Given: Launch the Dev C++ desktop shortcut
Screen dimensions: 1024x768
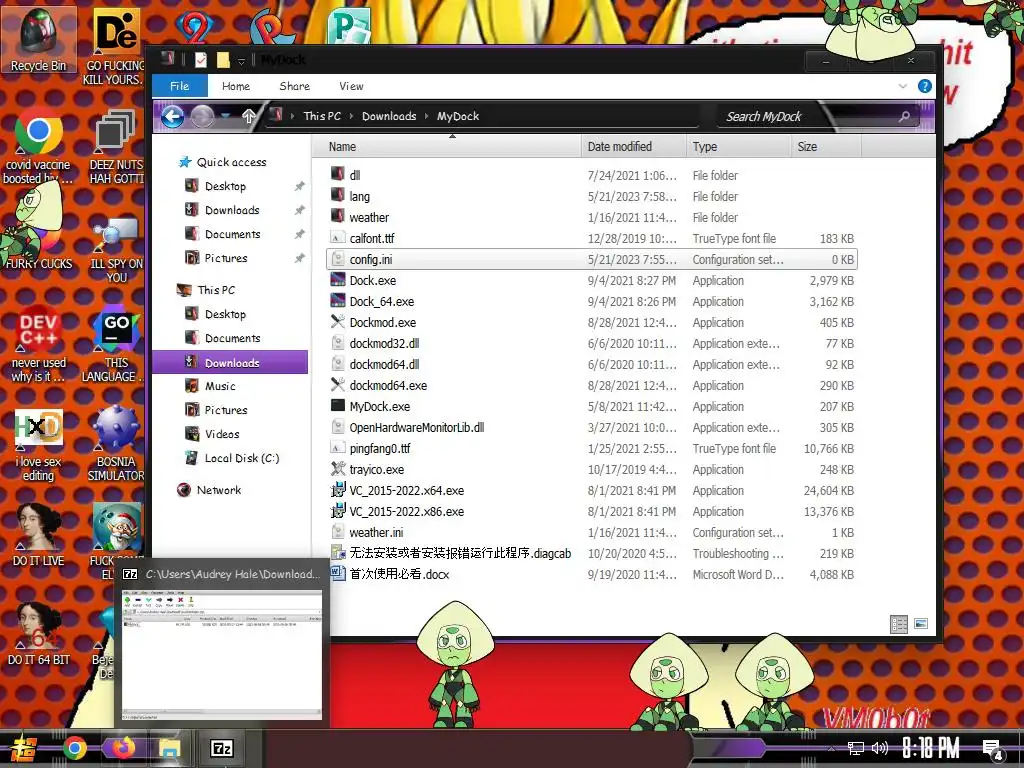Looking at the screenshot, I should click(x=38, y=344).
